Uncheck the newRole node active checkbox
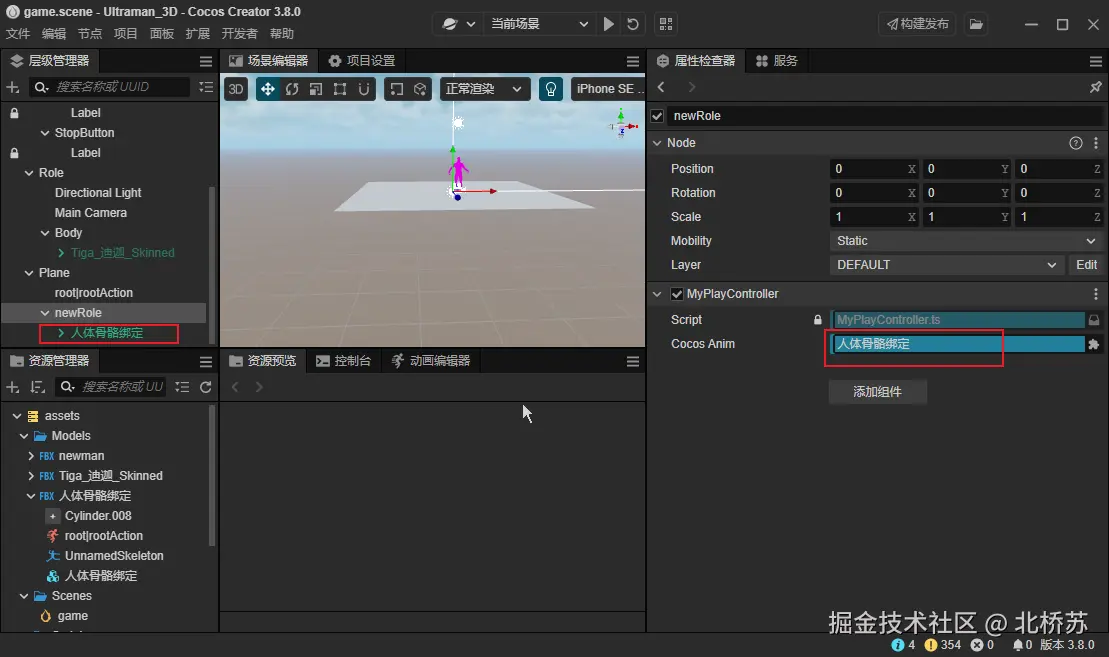The image size is (1109, 657). click(x=658, y=116)
